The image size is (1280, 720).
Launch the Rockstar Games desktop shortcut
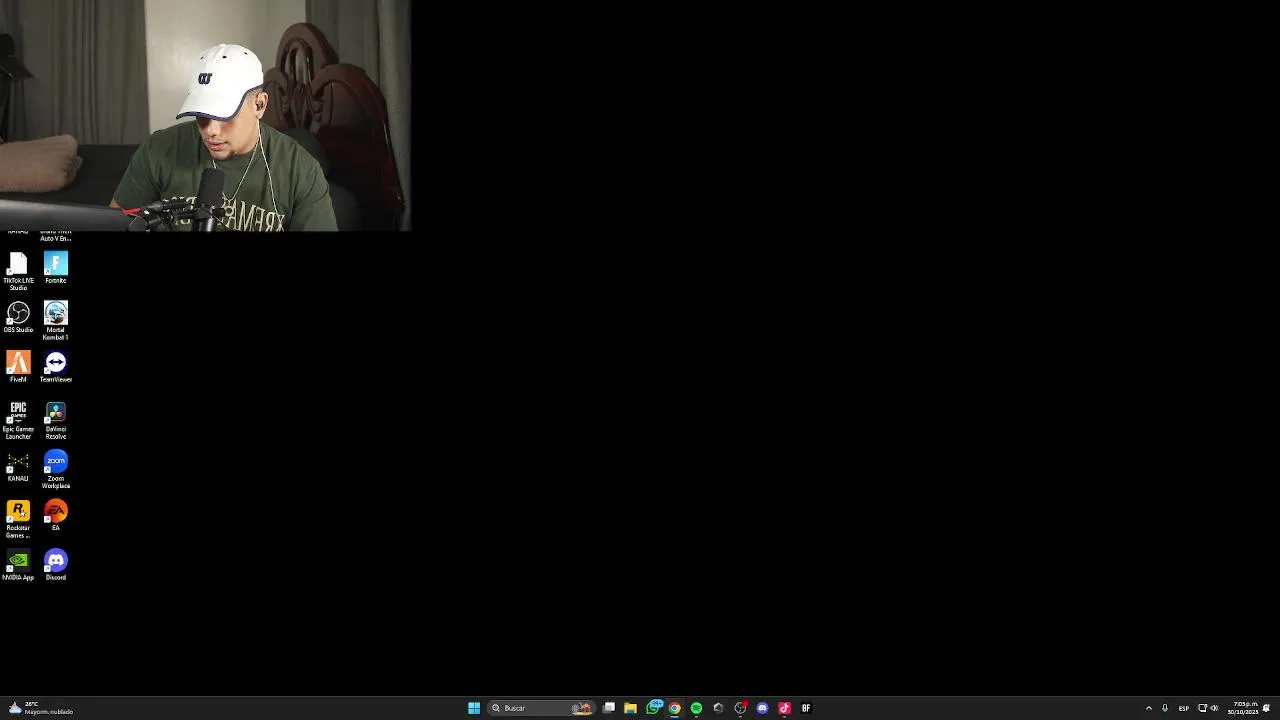click(x=18, y=519)
